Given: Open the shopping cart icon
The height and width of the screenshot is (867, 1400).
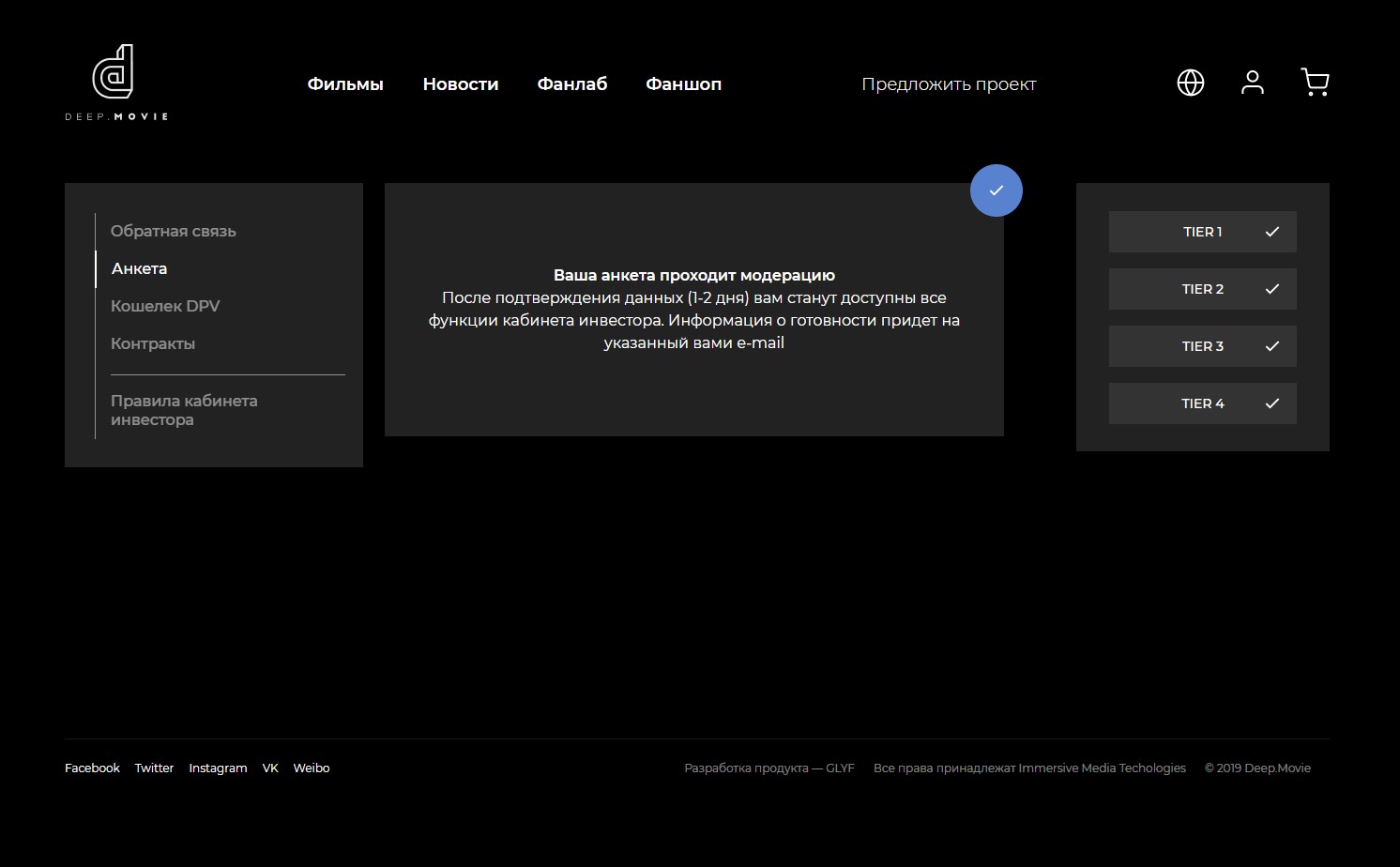Looking at the screenshot, I should coord(1315,83).
